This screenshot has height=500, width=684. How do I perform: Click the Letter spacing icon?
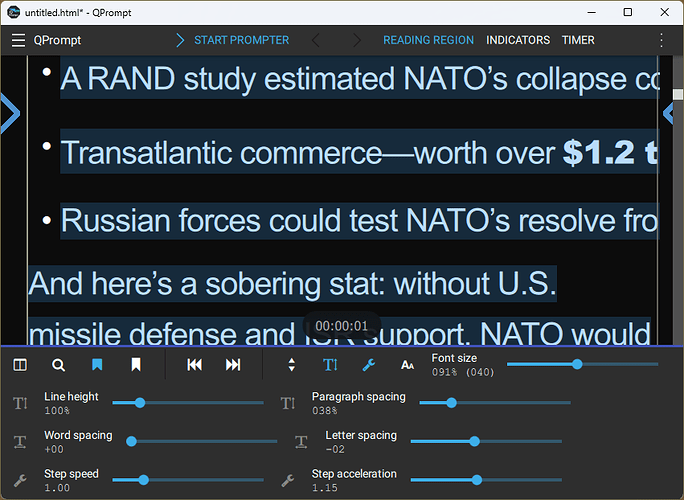point(301,442)
